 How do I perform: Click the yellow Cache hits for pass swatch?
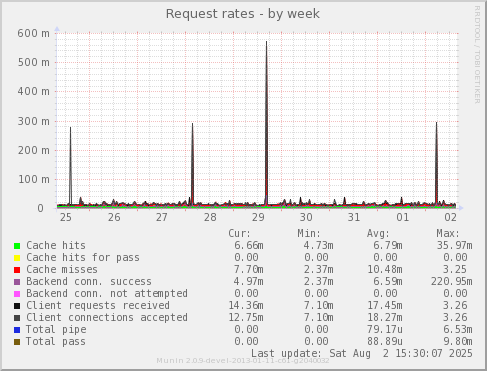17,258
